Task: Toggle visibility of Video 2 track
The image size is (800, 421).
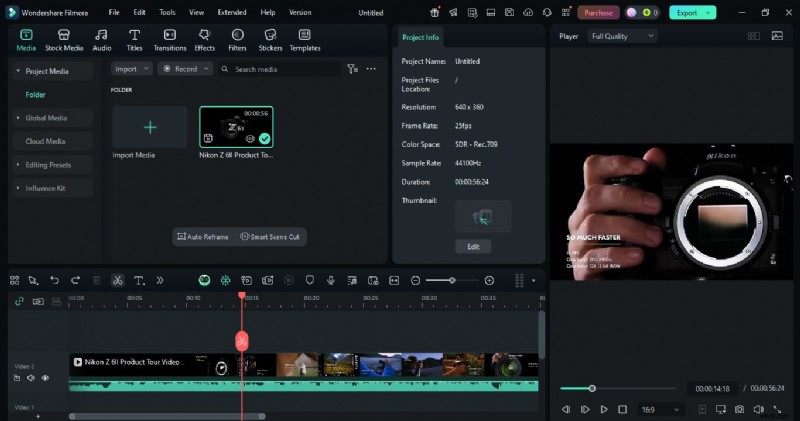Action: coord(45,378)
